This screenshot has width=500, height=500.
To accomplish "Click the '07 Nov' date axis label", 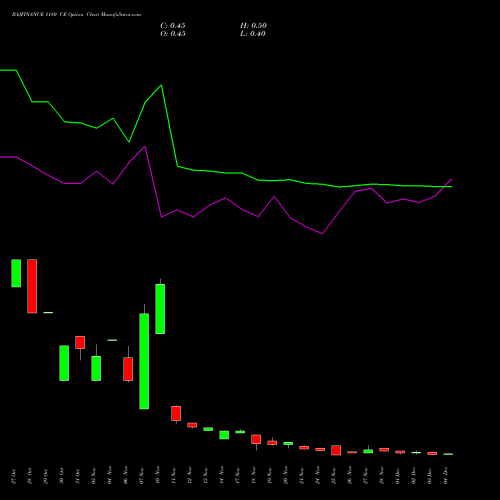I will tap(142, 476).
